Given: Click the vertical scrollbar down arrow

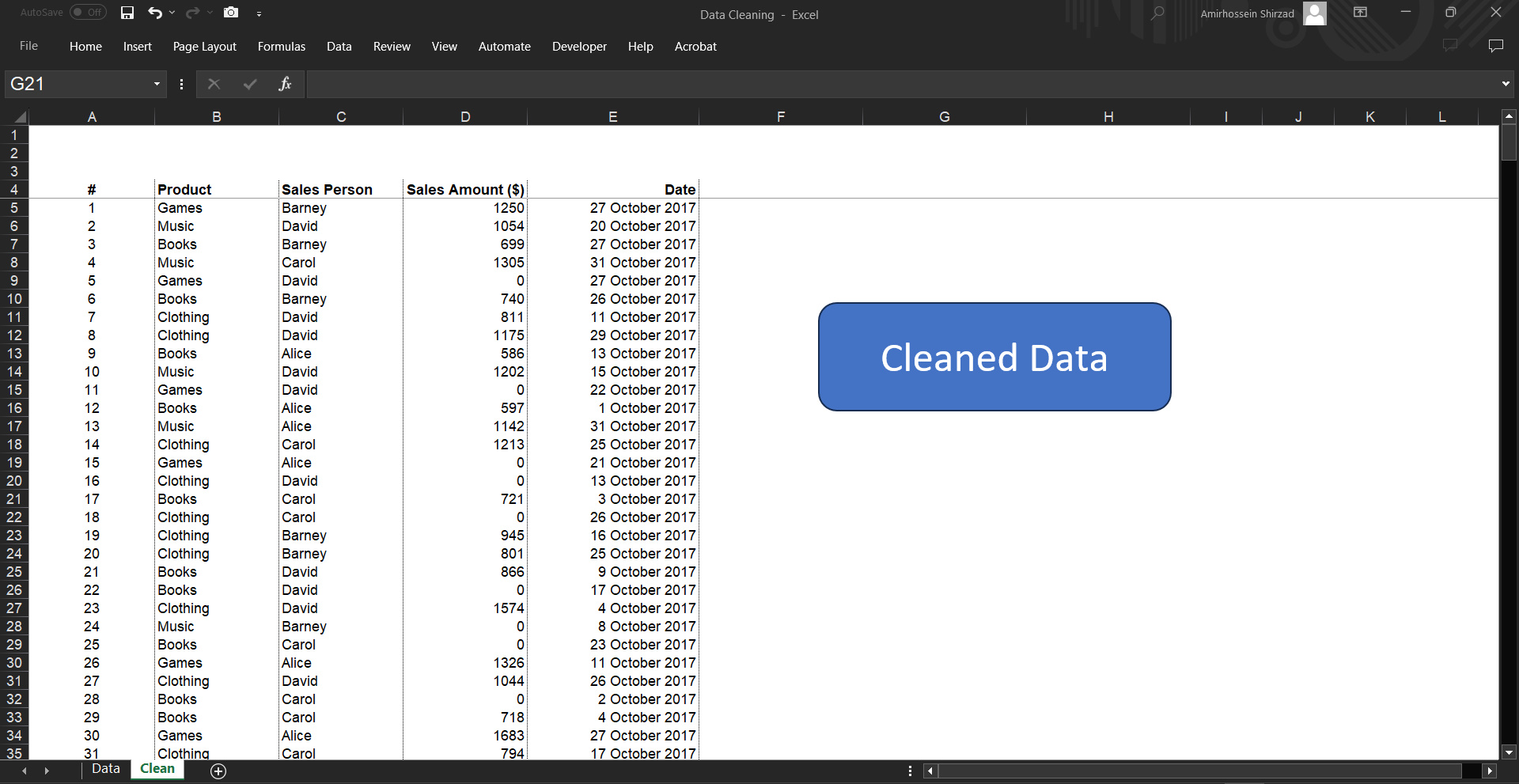Looking at the screenshot, I should [x=1509, y=752].
